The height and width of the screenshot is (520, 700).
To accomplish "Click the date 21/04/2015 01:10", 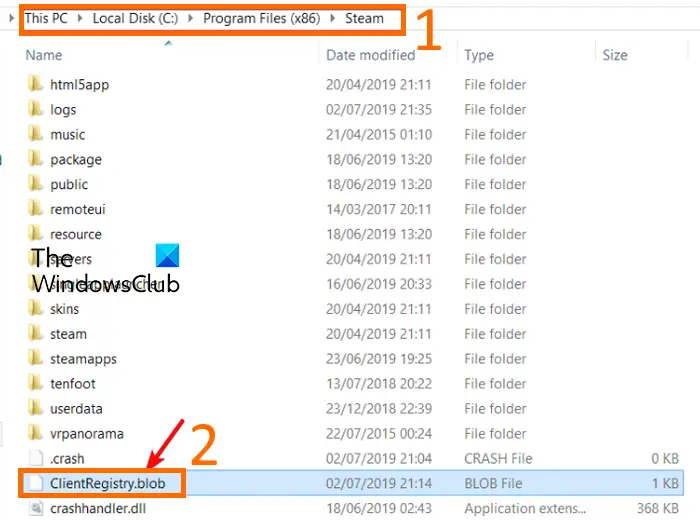I will point(379,134).
